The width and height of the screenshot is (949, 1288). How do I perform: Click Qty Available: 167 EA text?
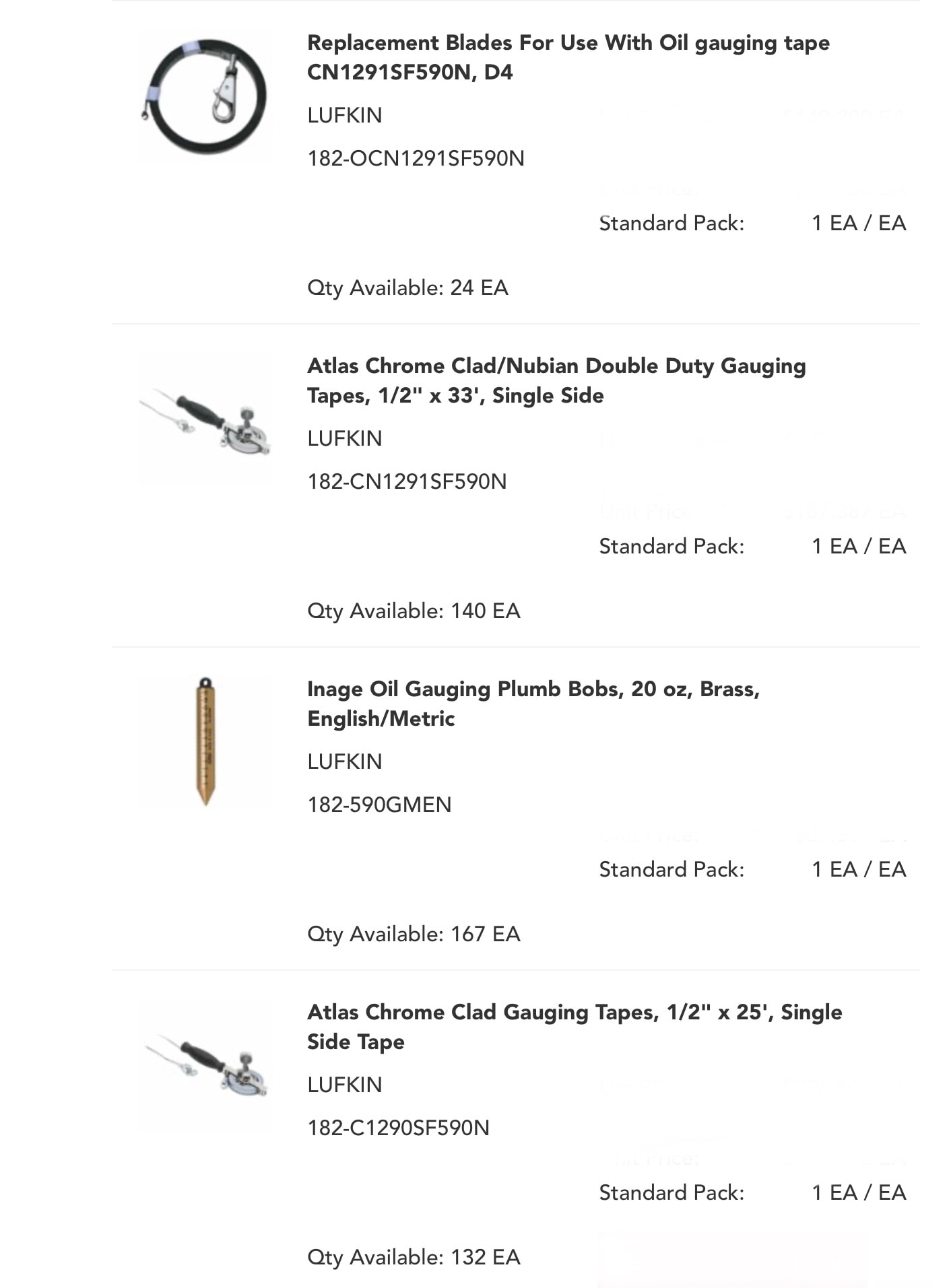pyautogui.click(x=414, y=935)
